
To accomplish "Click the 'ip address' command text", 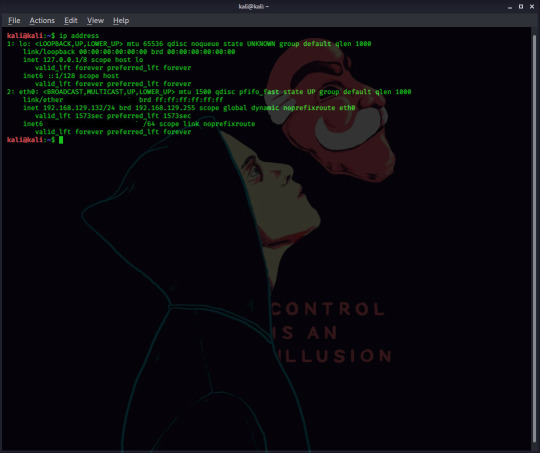I will [79, 36].
